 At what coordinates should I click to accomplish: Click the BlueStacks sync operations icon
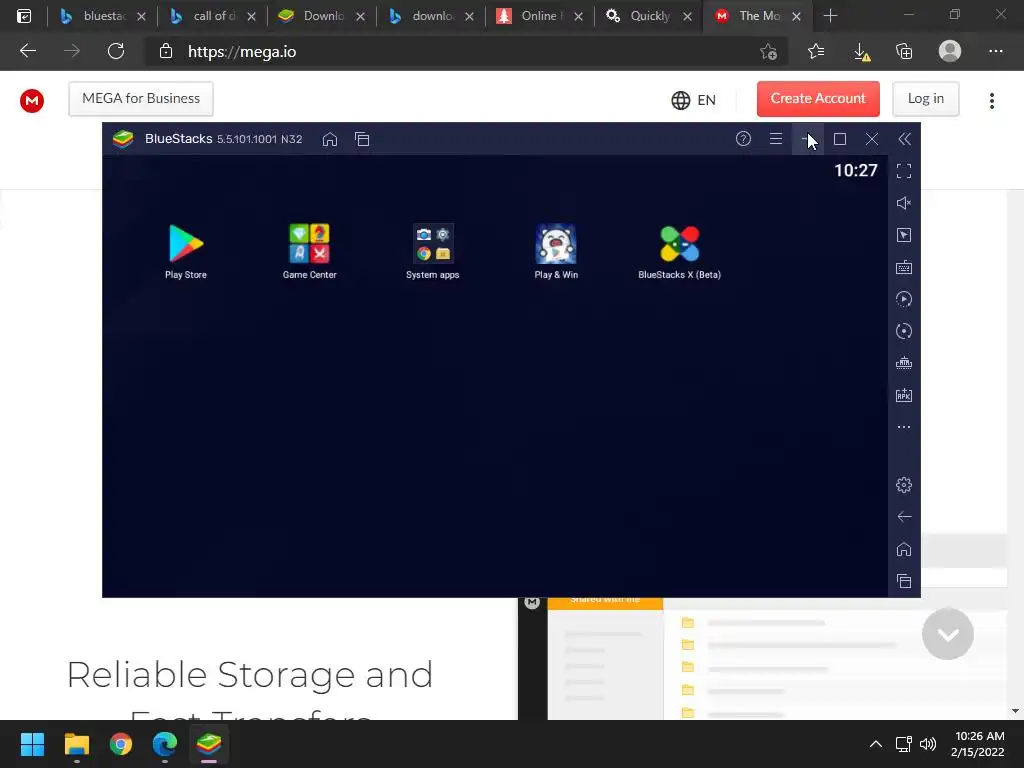tap(904, 331)
